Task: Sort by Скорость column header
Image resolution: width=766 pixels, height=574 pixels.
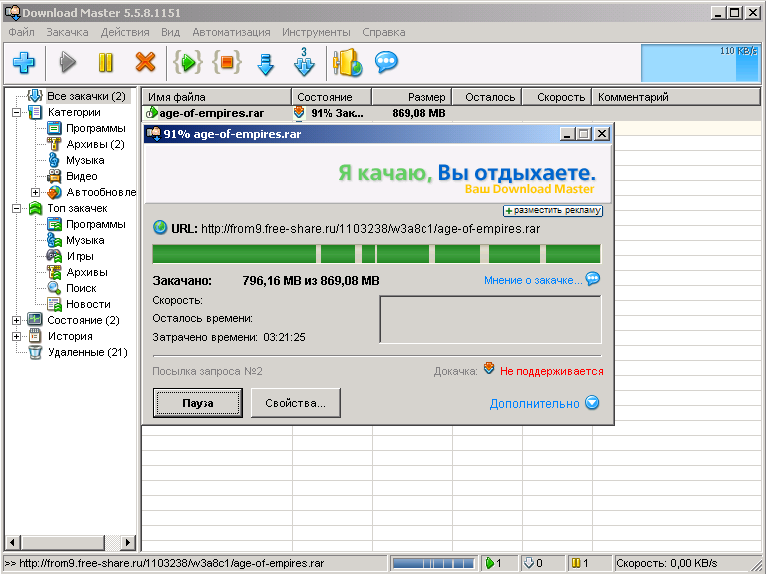Action: tap(557, 97)
